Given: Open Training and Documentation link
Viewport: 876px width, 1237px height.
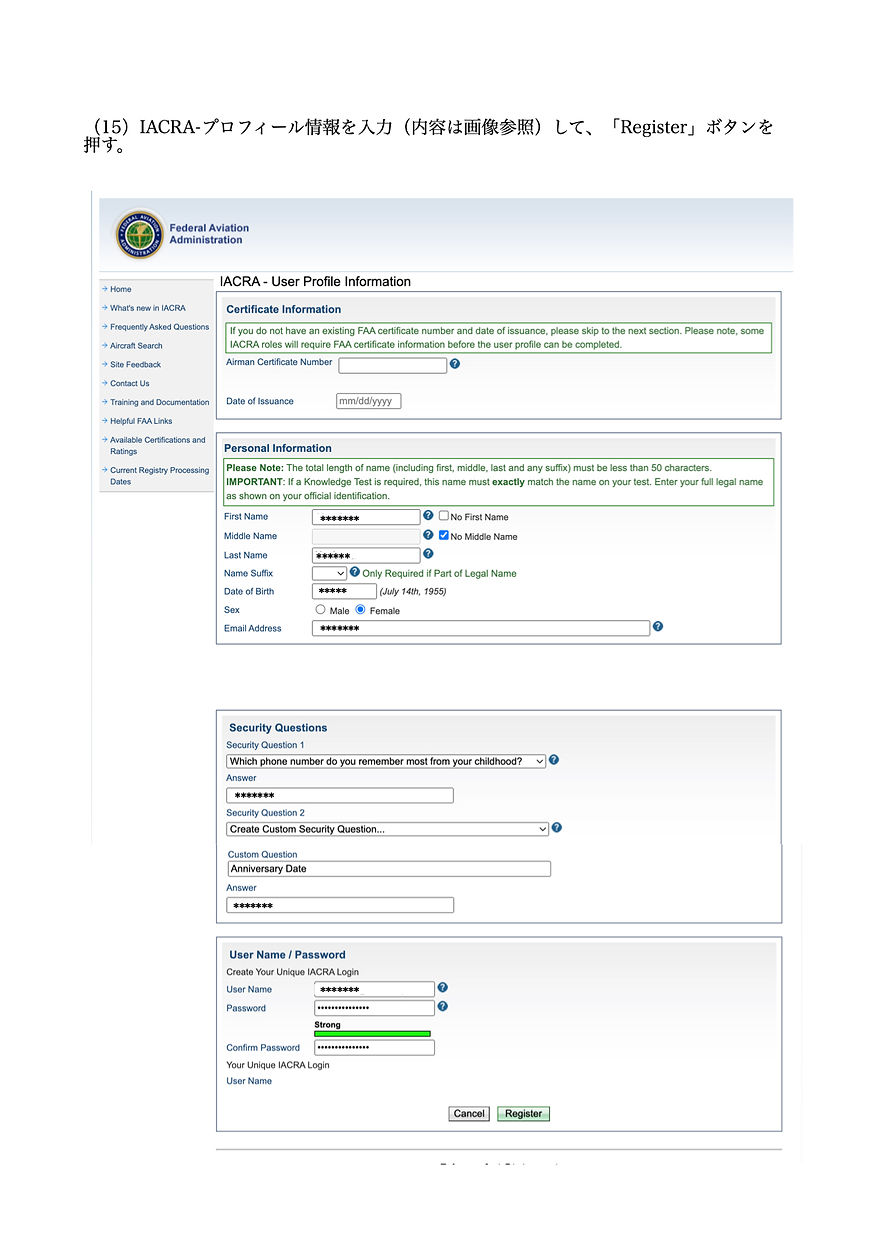Looking at the screenshot, I should point(159,403).
